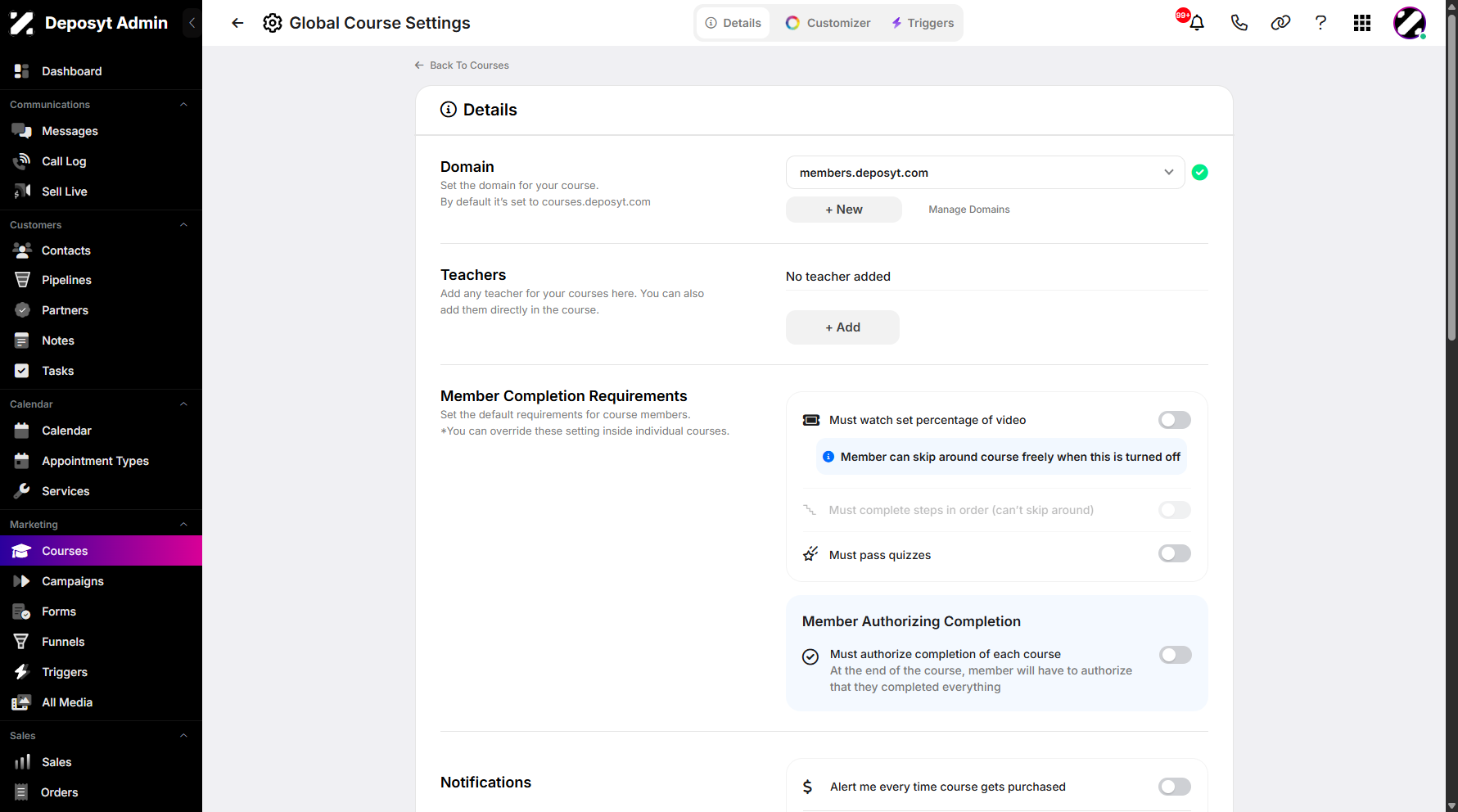Click the Back To Courses link
The image size is (1458, 812).
click(462, 65)
